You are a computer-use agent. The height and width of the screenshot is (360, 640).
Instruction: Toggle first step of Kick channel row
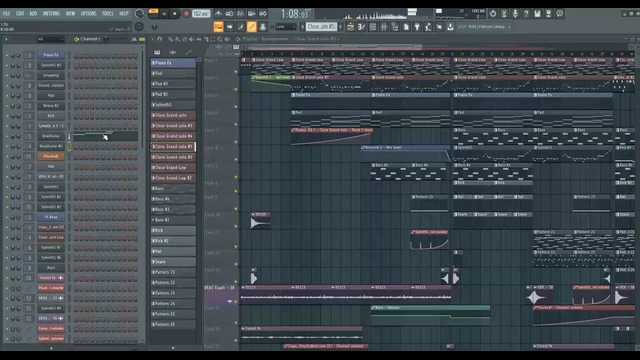[76, 116]
